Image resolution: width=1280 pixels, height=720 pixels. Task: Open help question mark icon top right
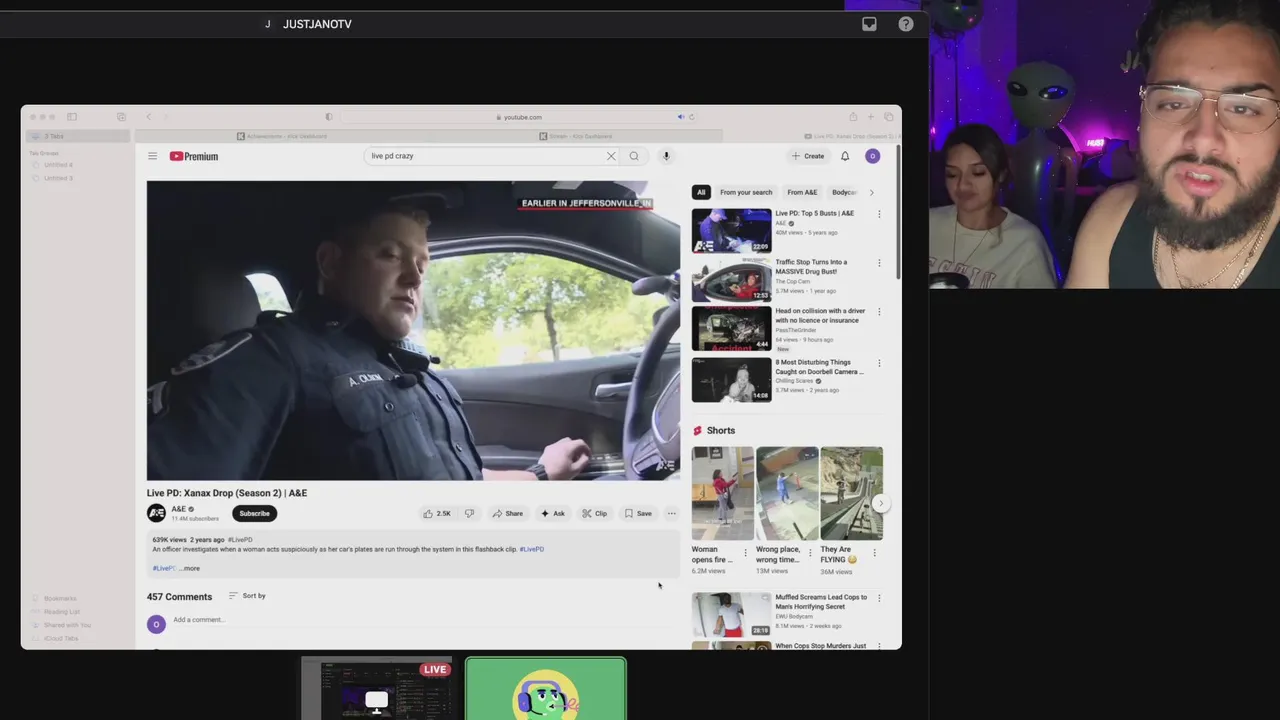pos(906,24)
